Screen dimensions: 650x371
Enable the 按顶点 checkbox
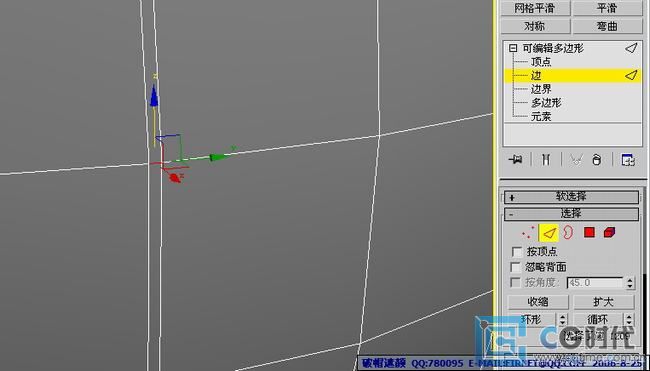click(x=517, y=252)
